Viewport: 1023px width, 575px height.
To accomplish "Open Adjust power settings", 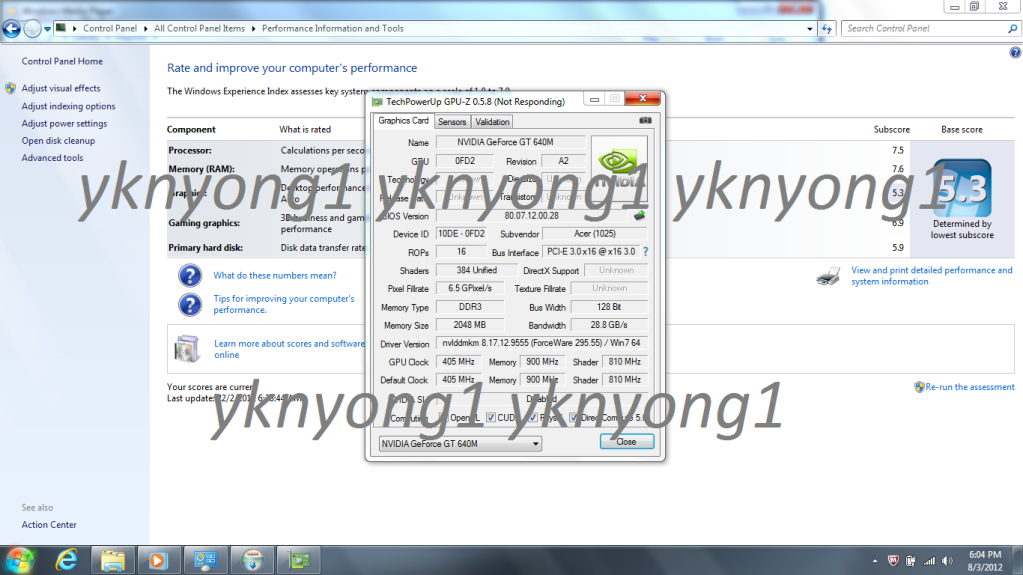I will (x=64, y=123).
